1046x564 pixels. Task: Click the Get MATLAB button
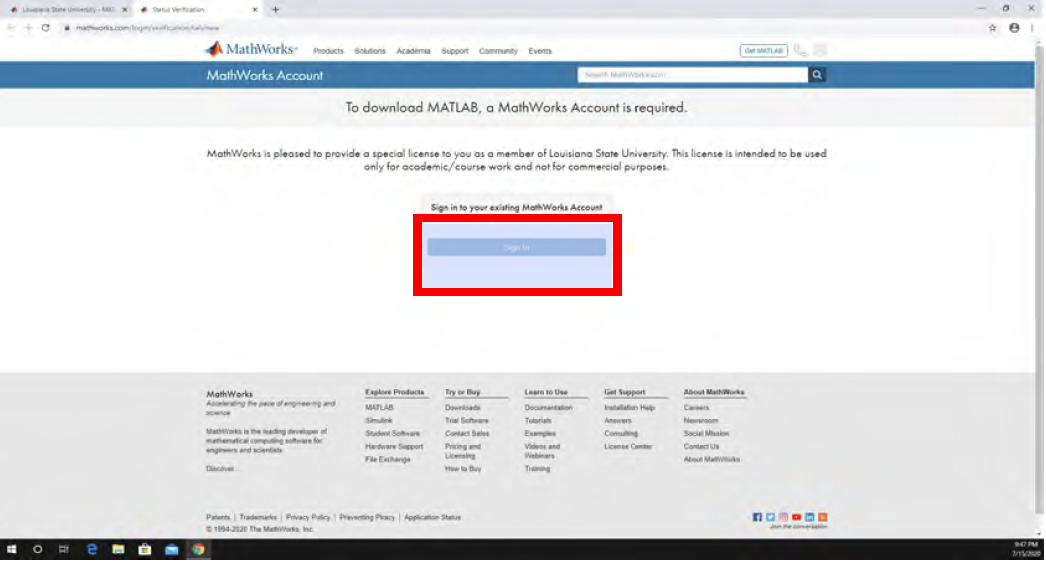pos(763,51)
